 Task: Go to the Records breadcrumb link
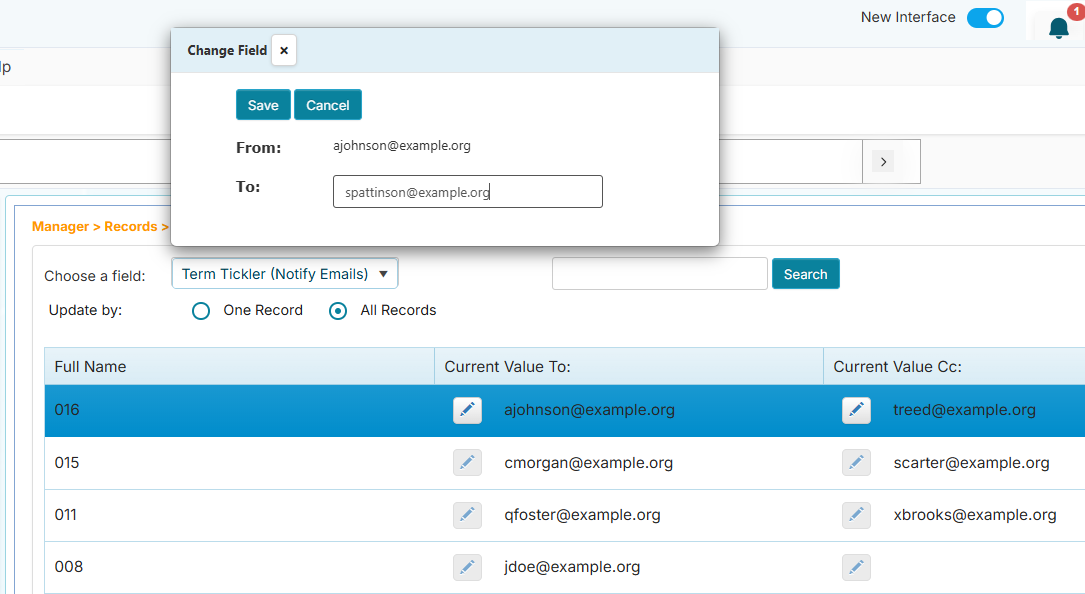coord(130,227)
